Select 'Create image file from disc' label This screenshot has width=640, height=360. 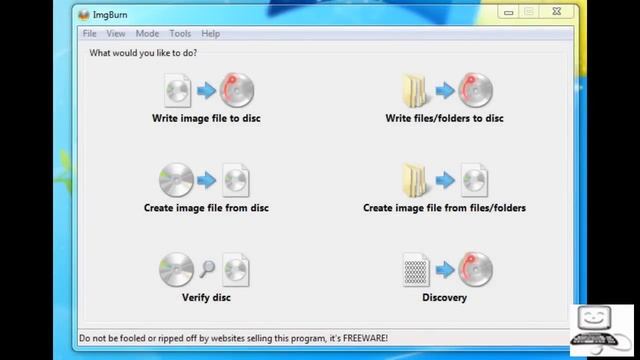(206, 208)
